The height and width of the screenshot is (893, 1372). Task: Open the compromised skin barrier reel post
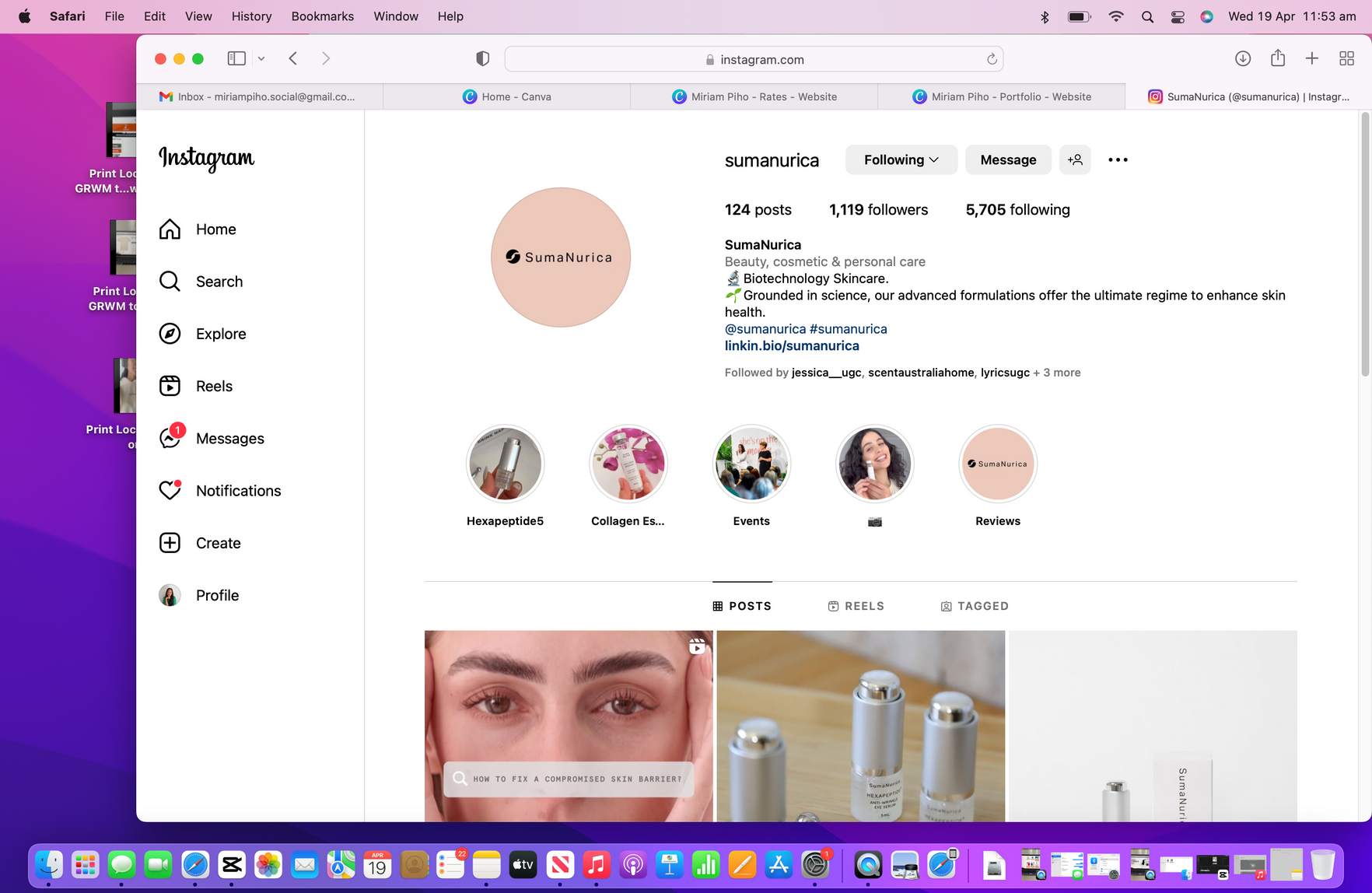[x=569, y=726]
